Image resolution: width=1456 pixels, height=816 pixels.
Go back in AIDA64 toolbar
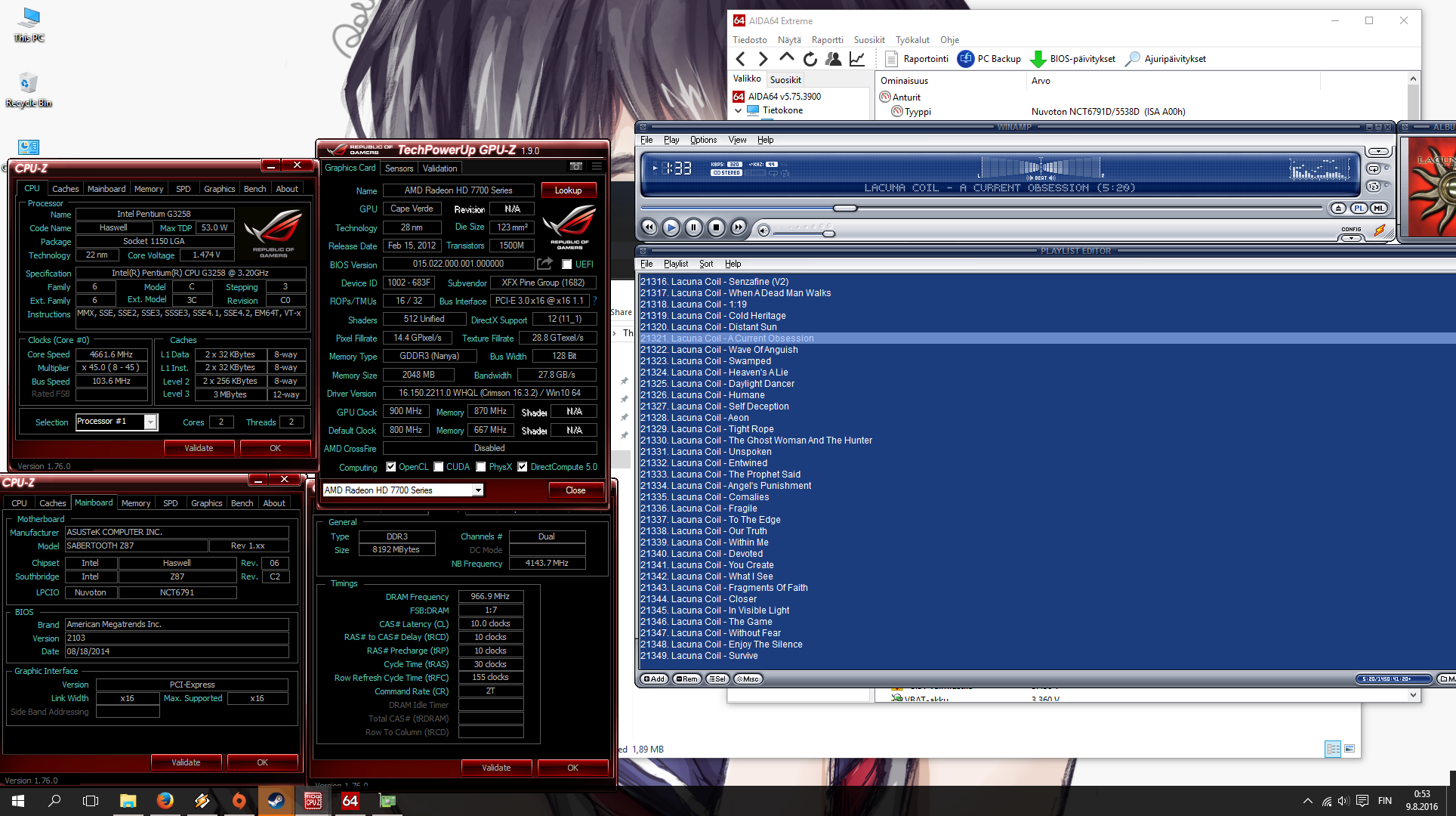tap(741, 59)
